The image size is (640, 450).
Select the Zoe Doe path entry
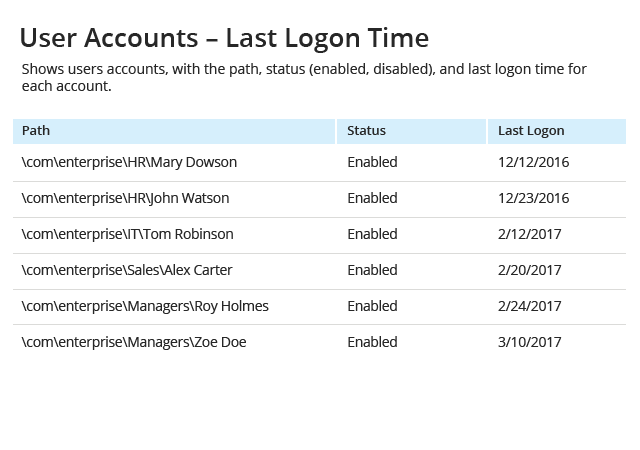tap(134, 342)
